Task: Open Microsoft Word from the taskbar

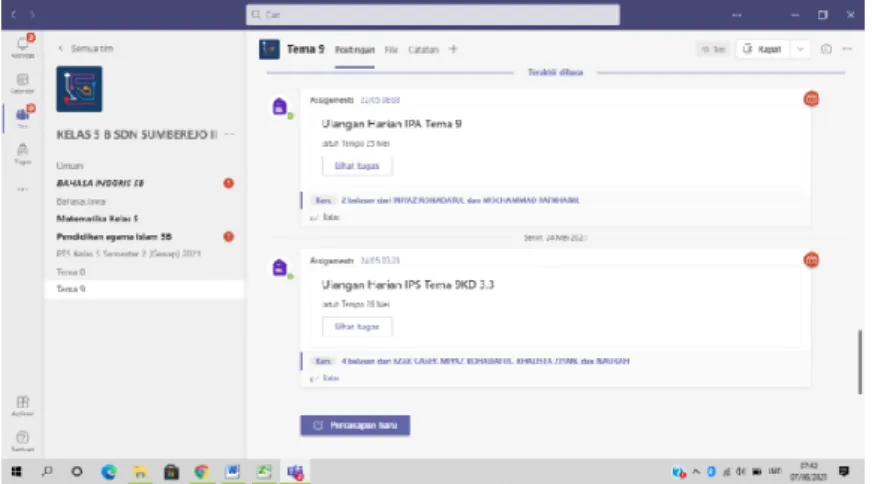Action: click(232, 472)
